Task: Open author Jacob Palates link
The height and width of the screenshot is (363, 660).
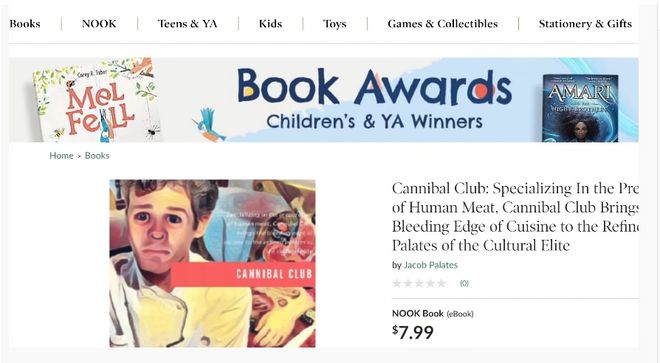Action: point(431,265)
